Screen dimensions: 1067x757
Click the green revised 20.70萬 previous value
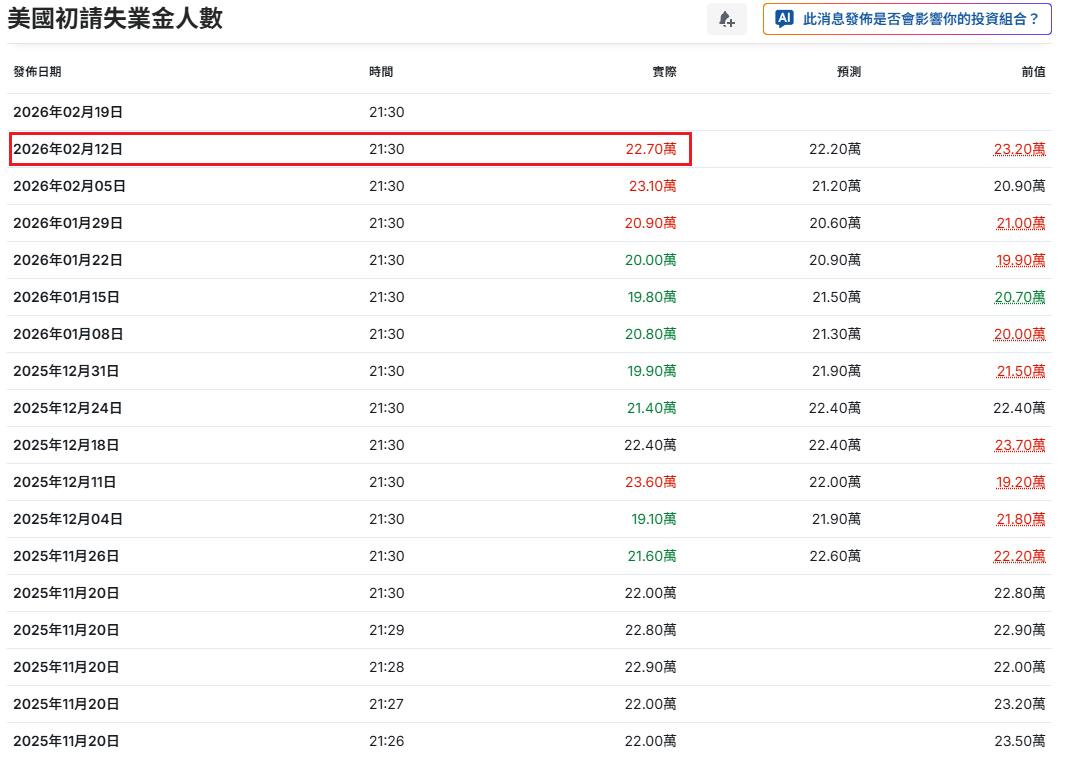(x=1019, y=297)
